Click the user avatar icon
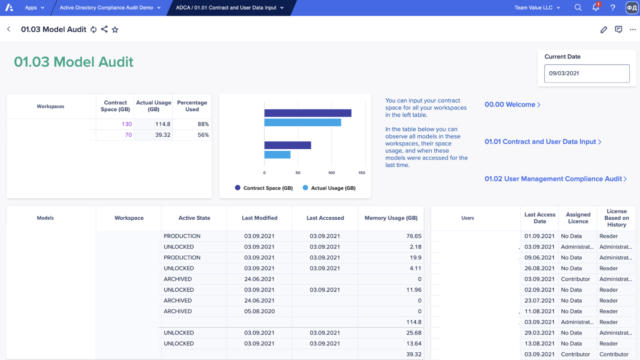 click(632, 8)
